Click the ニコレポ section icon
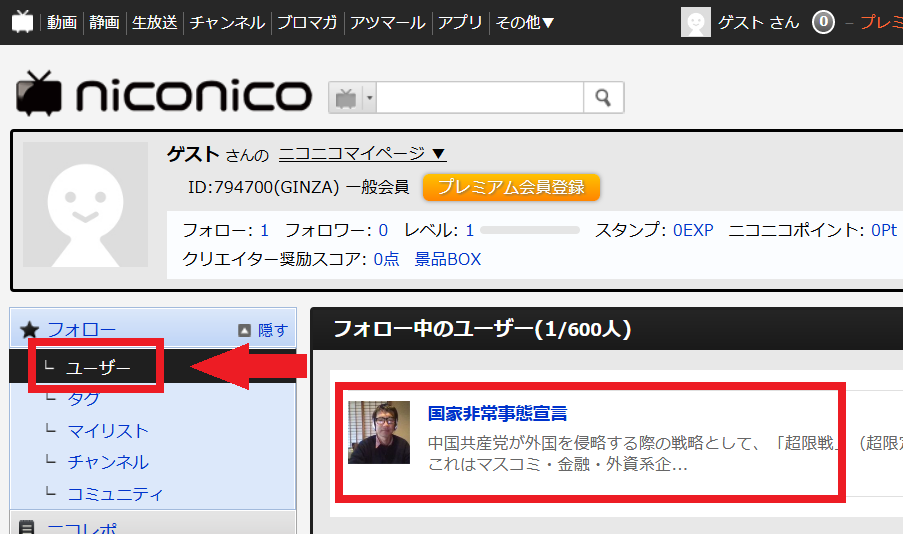The image size is (903, 534). click(26, 528)
